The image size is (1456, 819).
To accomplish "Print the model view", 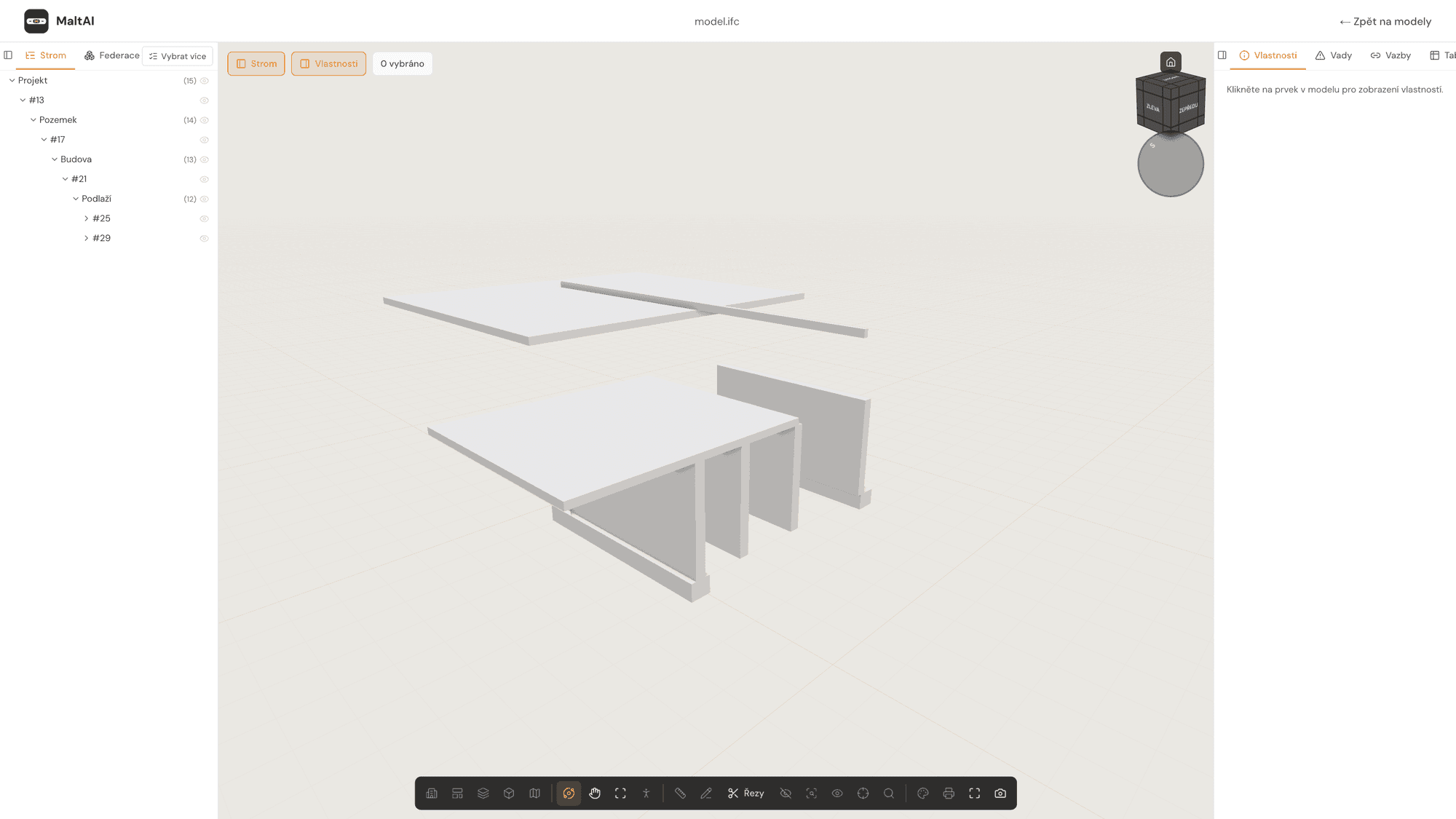I will coord(949,794).
